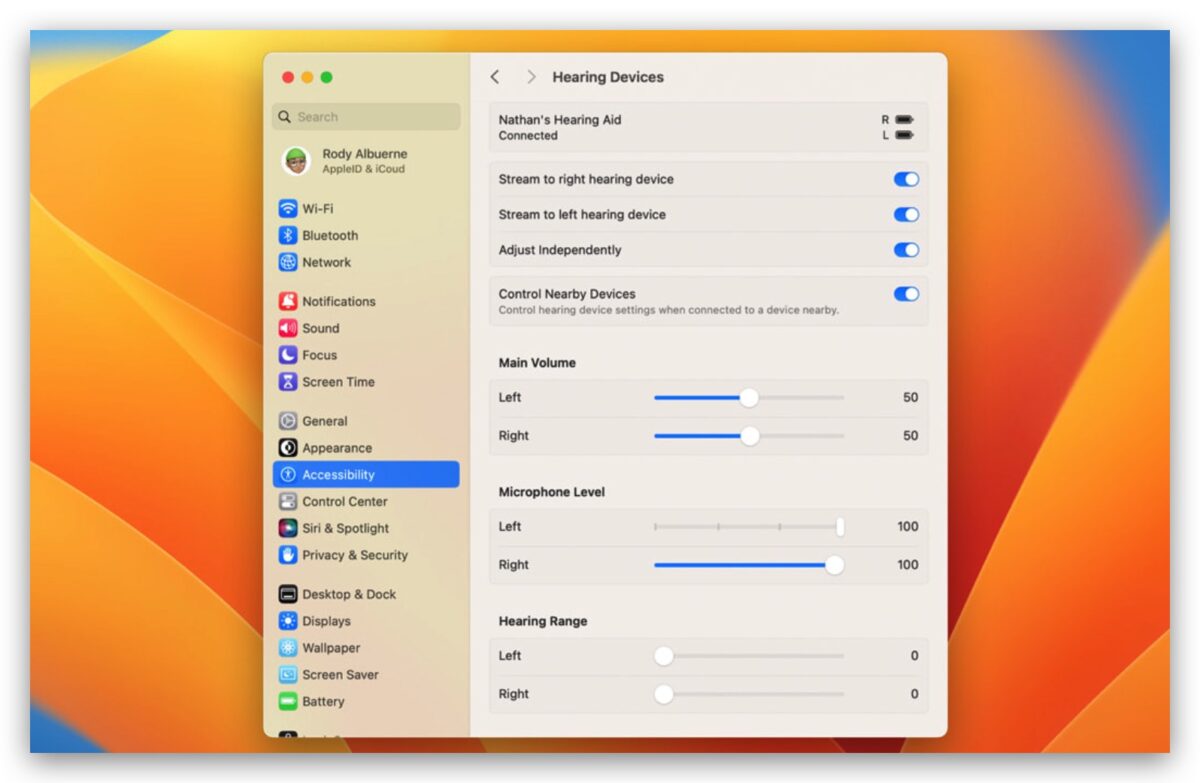Click the Nathan's Hearing Aid row
Viewport: 1200px width, 783px height.
[708, 127]
